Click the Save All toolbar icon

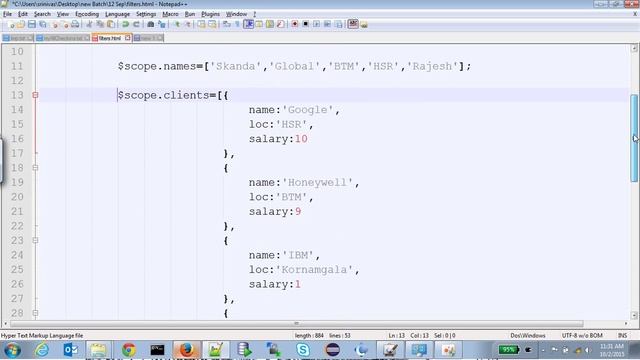[42, 24]
